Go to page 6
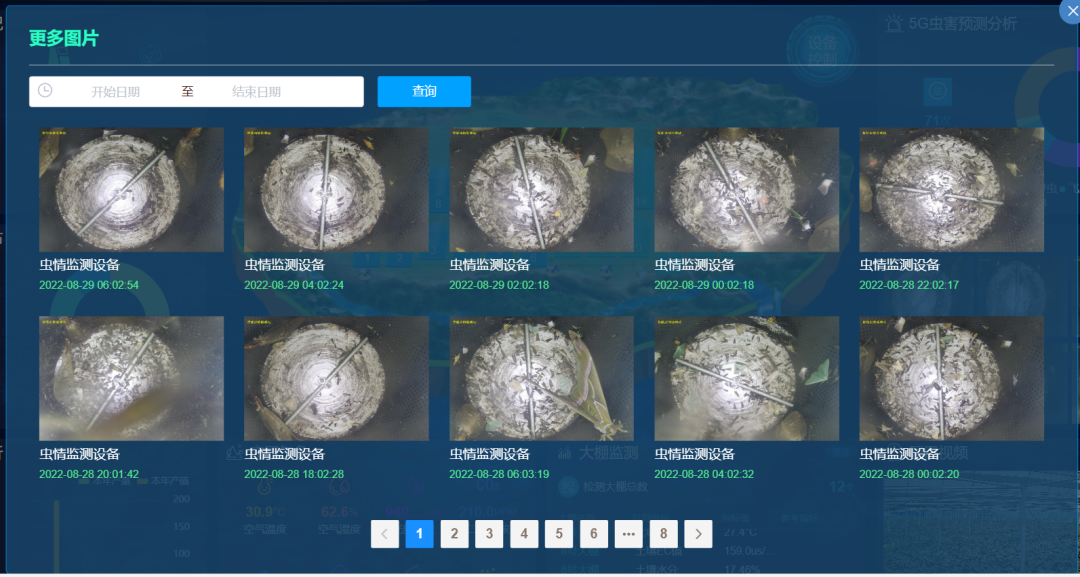1080x577 pixels. (x=594, y=534)
